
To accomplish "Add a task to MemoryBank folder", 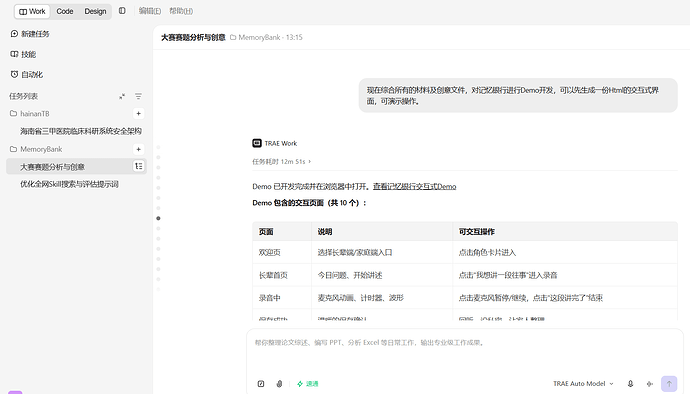I will (x=138, y=149).
